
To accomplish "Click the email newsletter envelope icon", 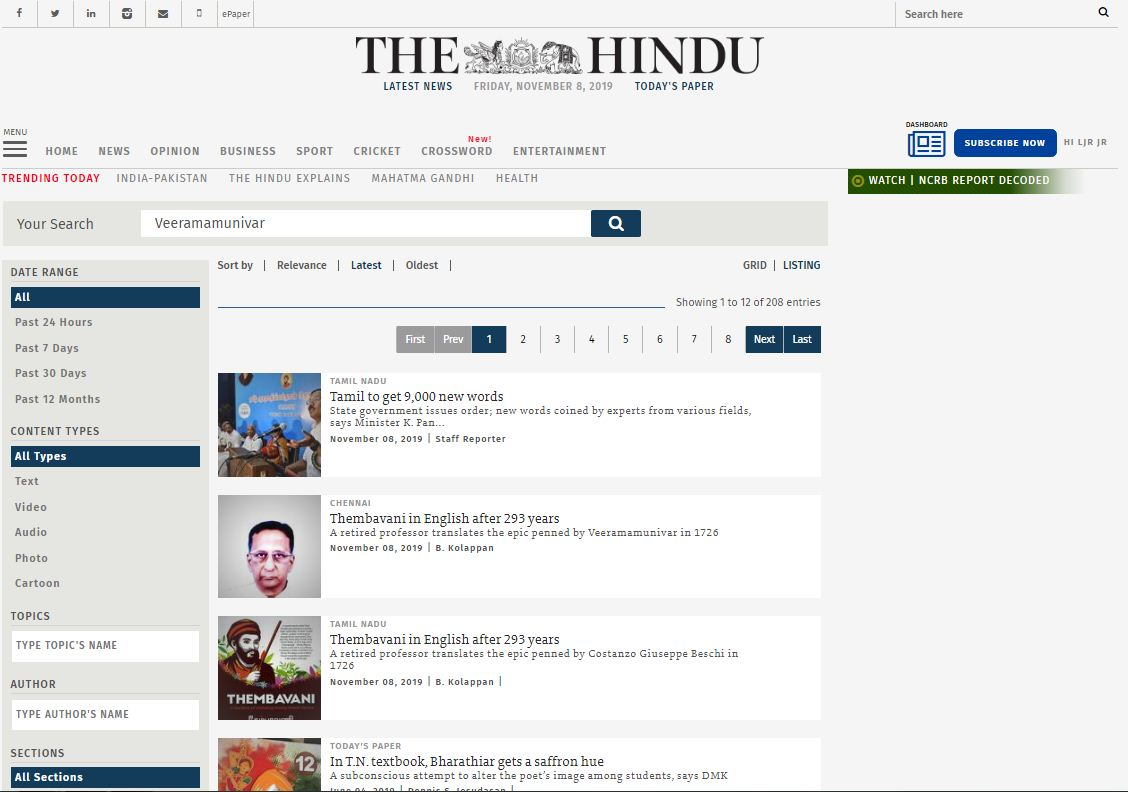I will pyautogui.click(x=163, y=13).
